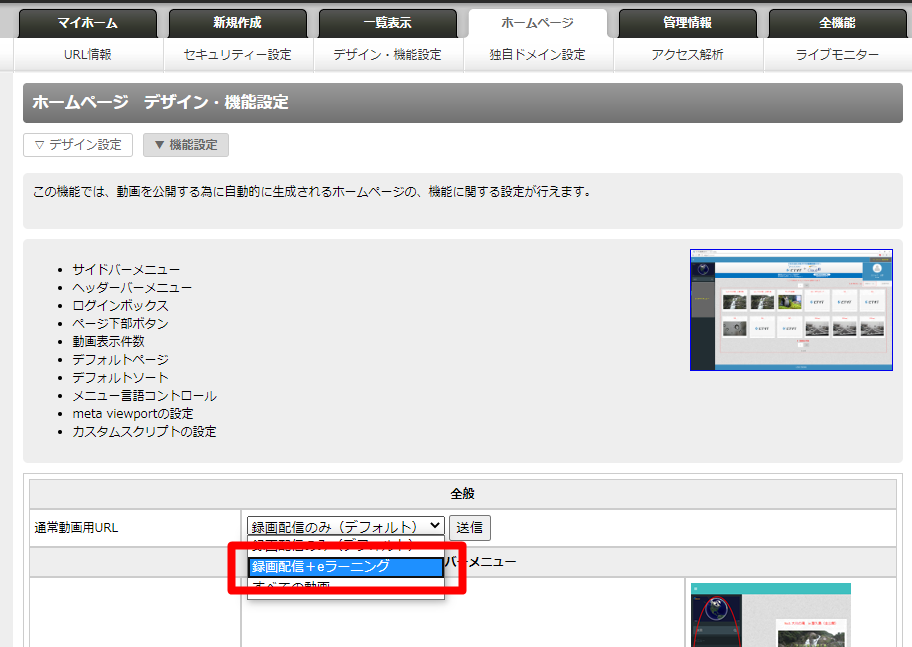Select デザイン・機能設定 in the submenu
This screenshot has width=912, height=647.
387,55
